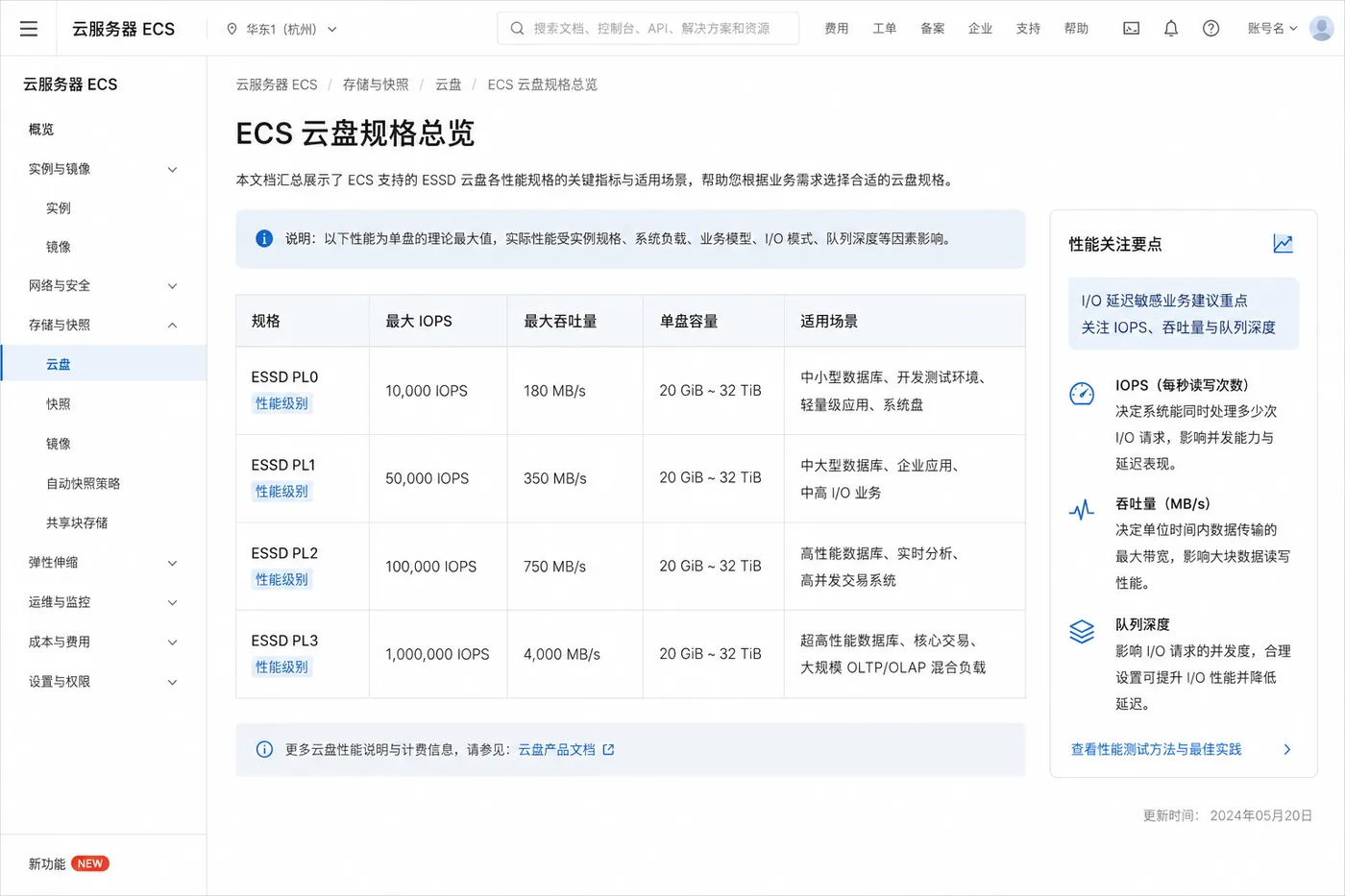Open the 企业 top menu
This screenshot has width=1345, height=896.
point(981,29)
